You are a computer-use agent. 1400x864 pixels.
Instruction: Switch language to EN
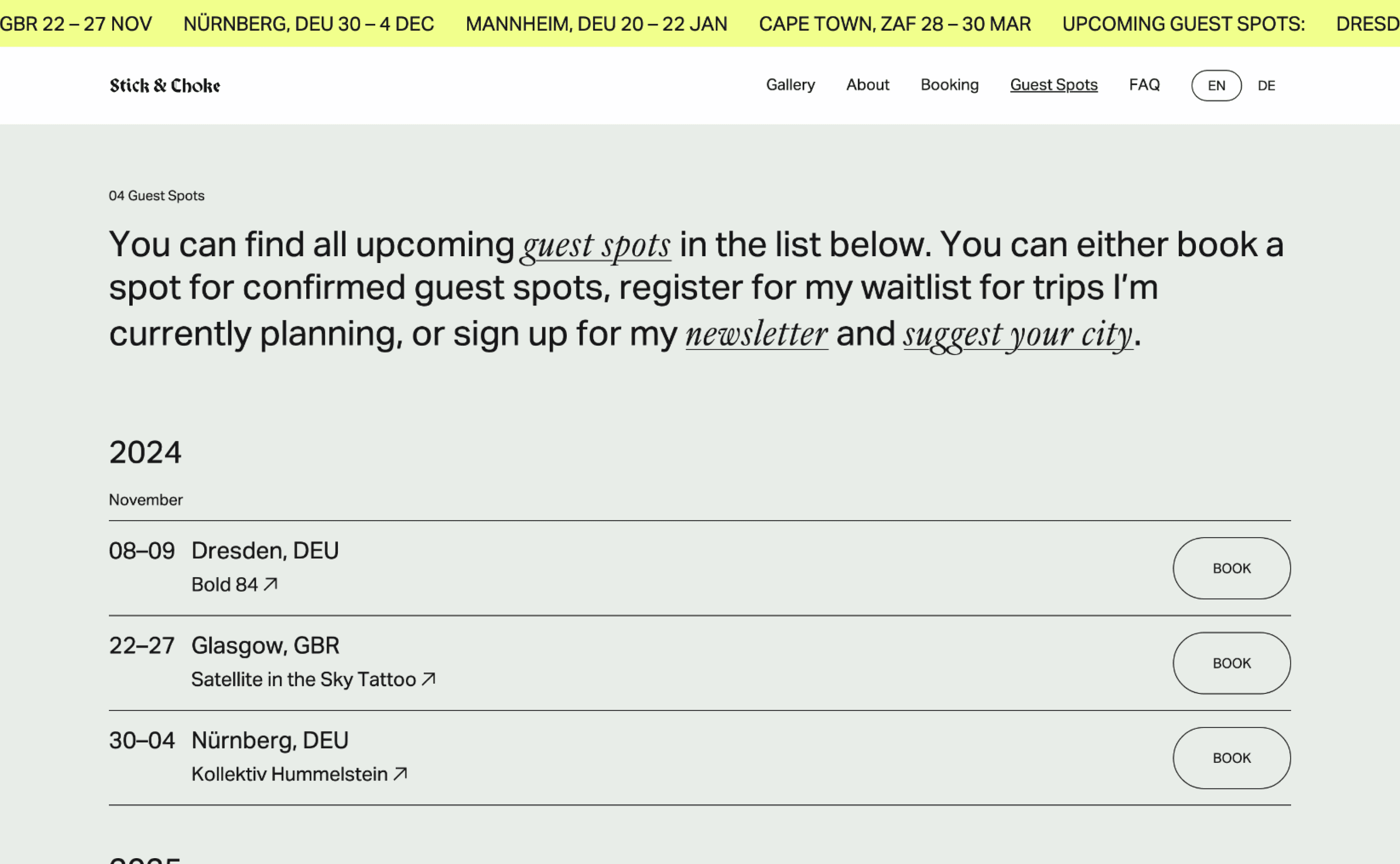coord(1216,86)
